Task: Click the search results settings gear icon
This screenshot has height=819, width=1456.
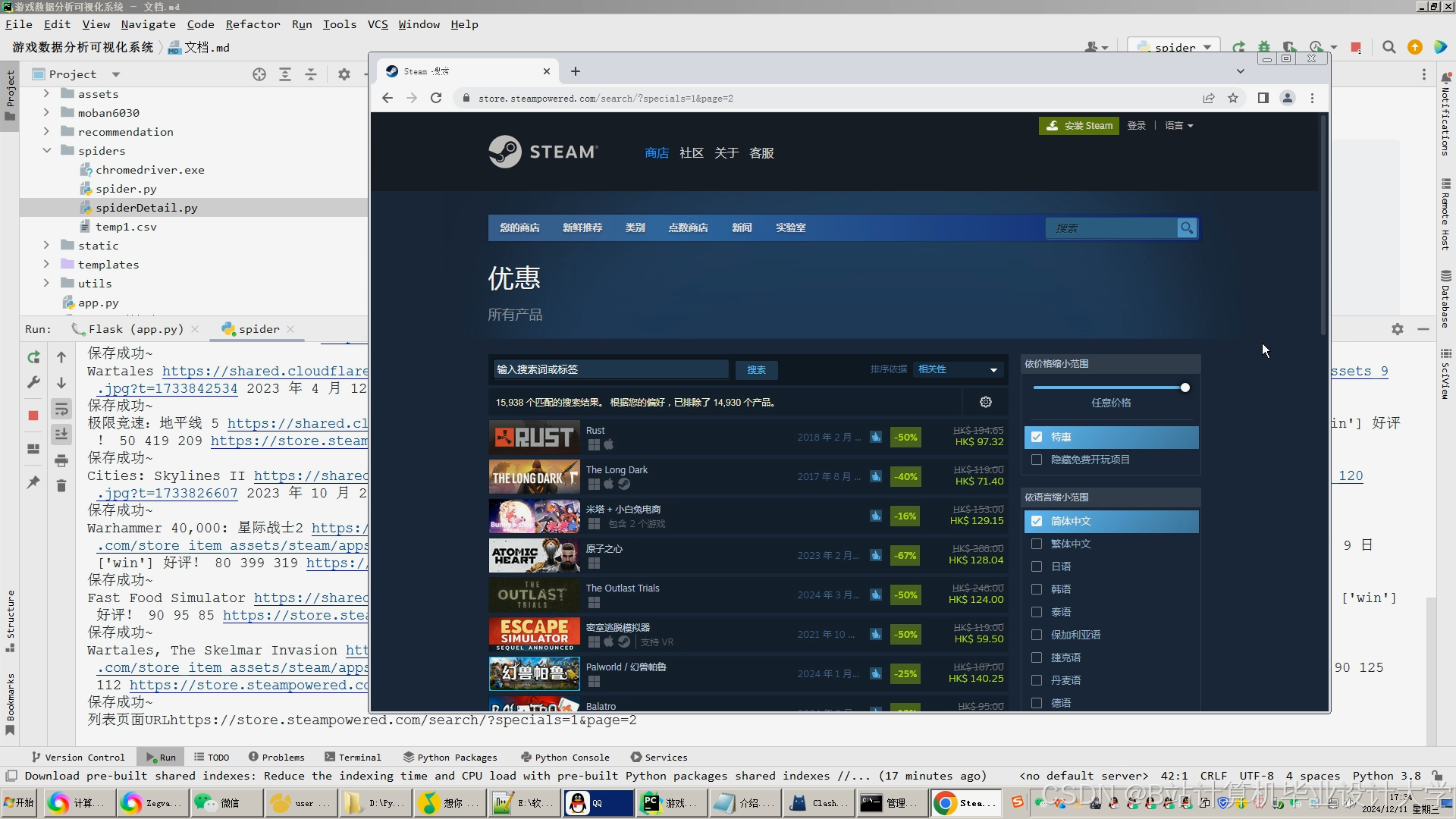Action: (x=986, y=402)
